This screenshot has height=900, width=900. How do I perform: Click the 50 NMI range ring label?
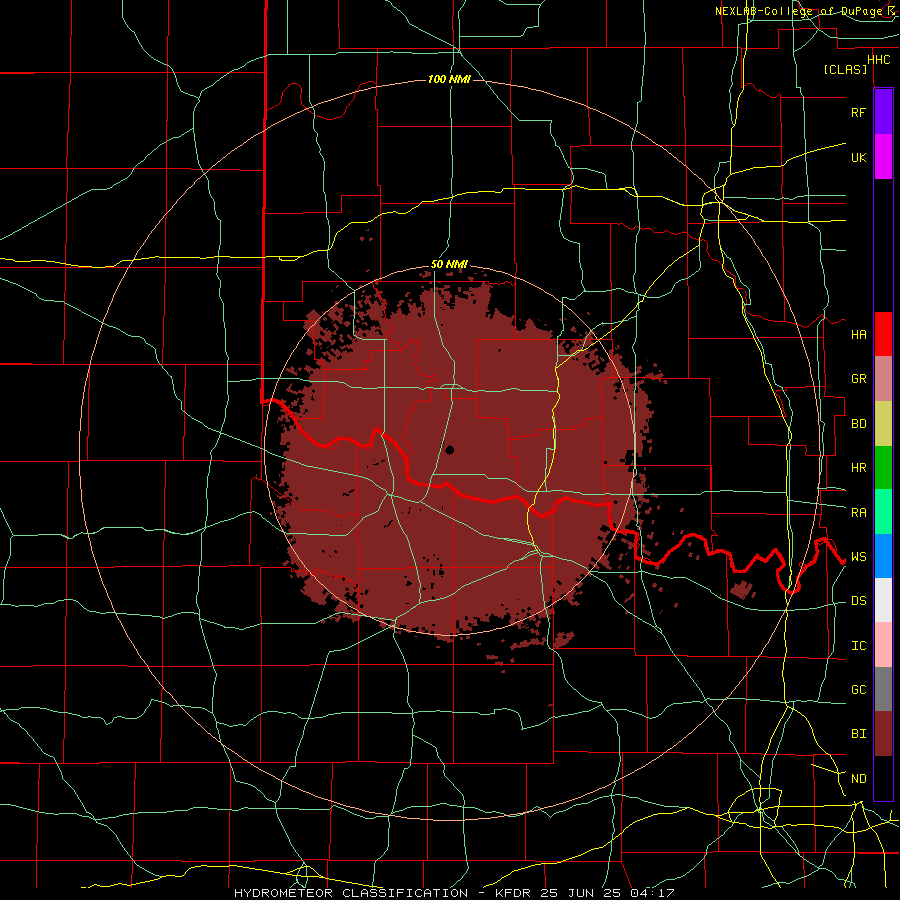tap(449, 265)
